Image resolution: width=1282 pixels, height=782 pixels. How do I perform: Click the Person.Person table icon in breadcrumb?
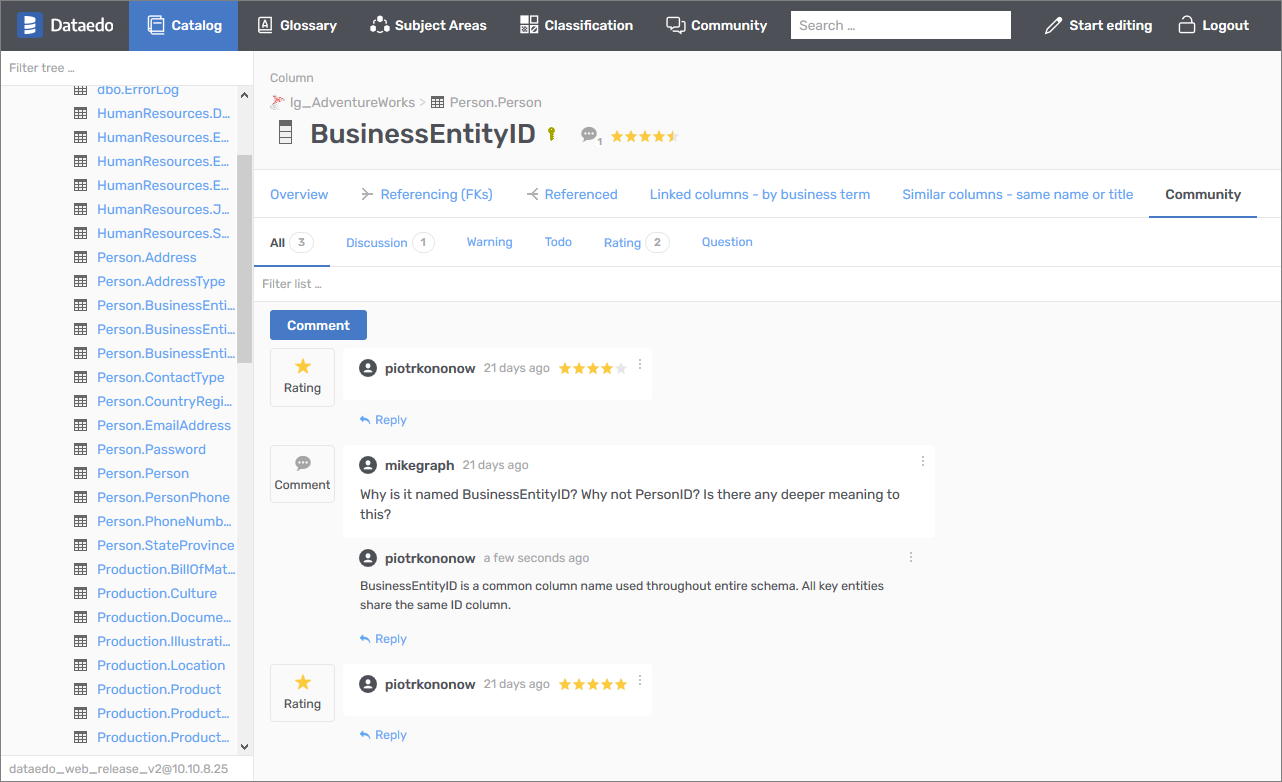[437, 102]
